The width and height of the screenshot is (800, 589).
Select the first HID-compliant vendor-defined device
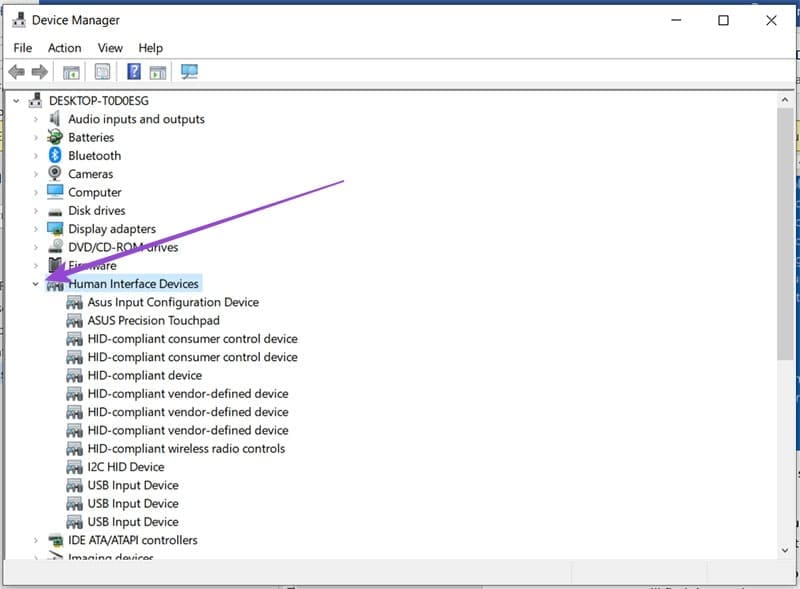pos(187,393)
